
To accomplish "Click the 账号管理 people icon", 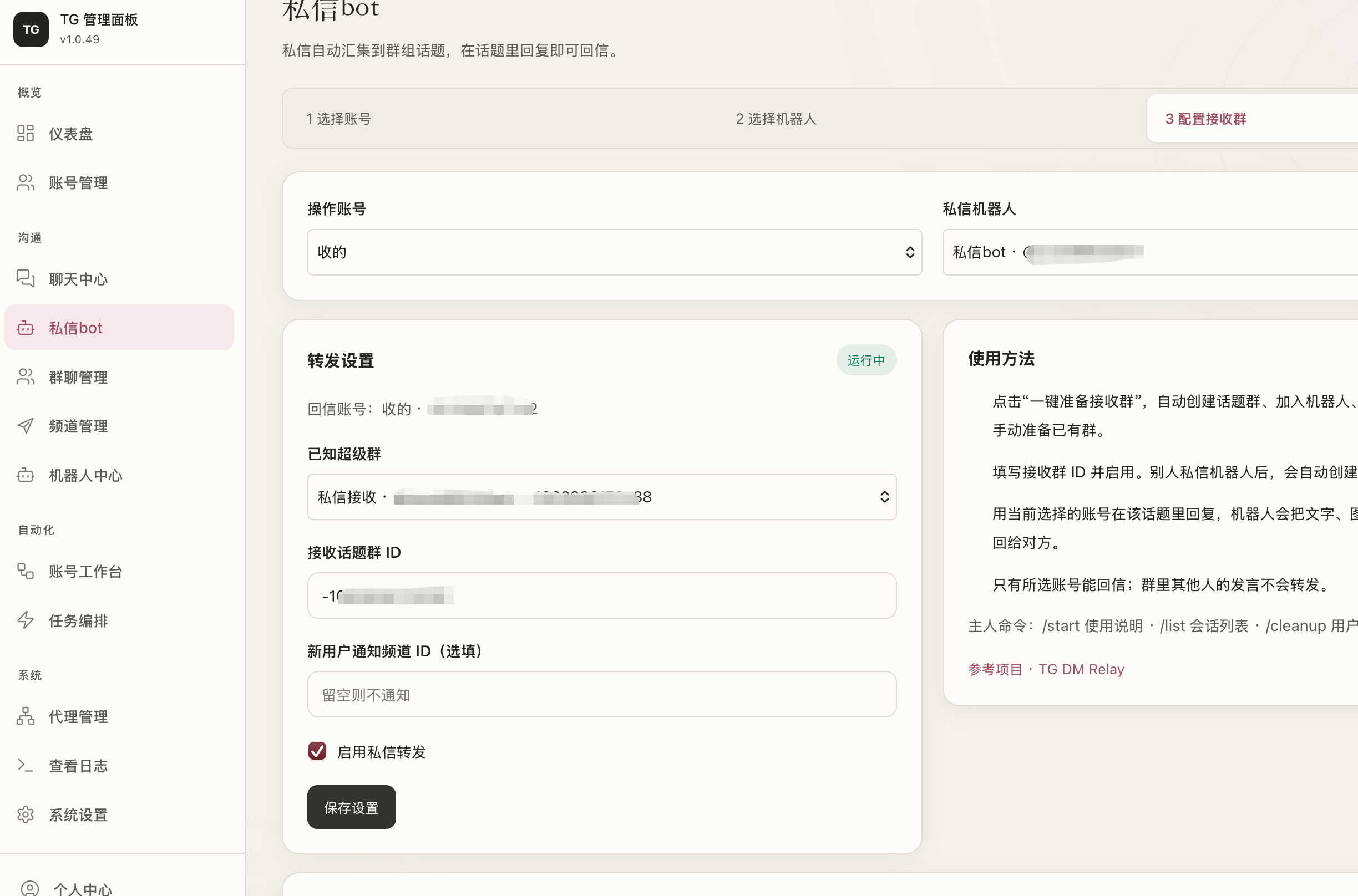I will click(25, 182).
